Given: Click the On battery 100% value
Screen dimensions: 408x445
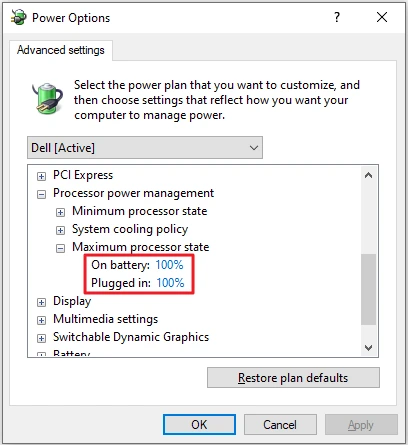Looking at the screenshot, I should [169, 265].
